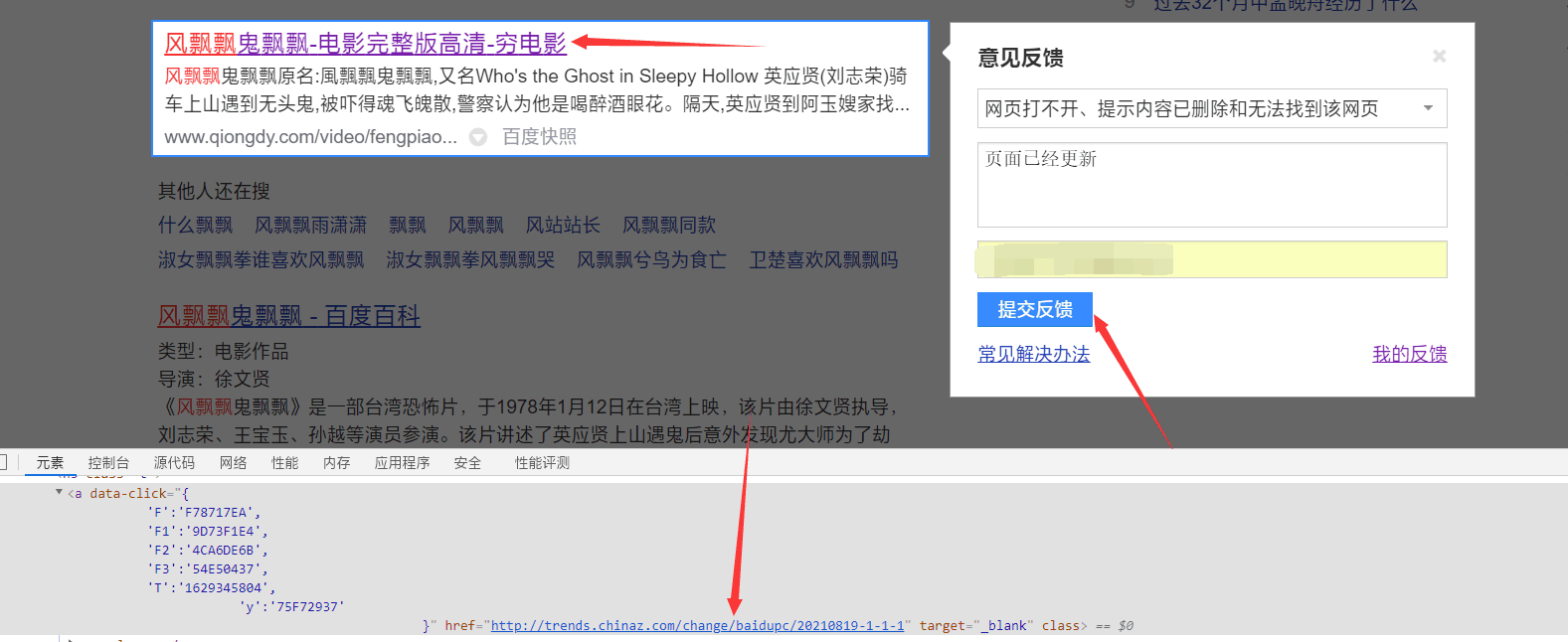Search related term 风站站长
Image resolution: width=1568 pixels, height=642 pixels.
(563, 226)
